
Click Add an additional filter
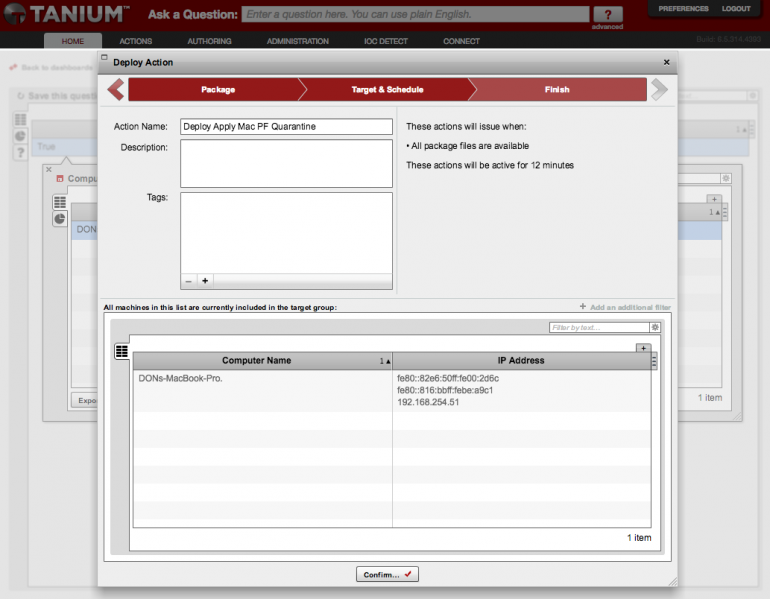pos(625,307)
